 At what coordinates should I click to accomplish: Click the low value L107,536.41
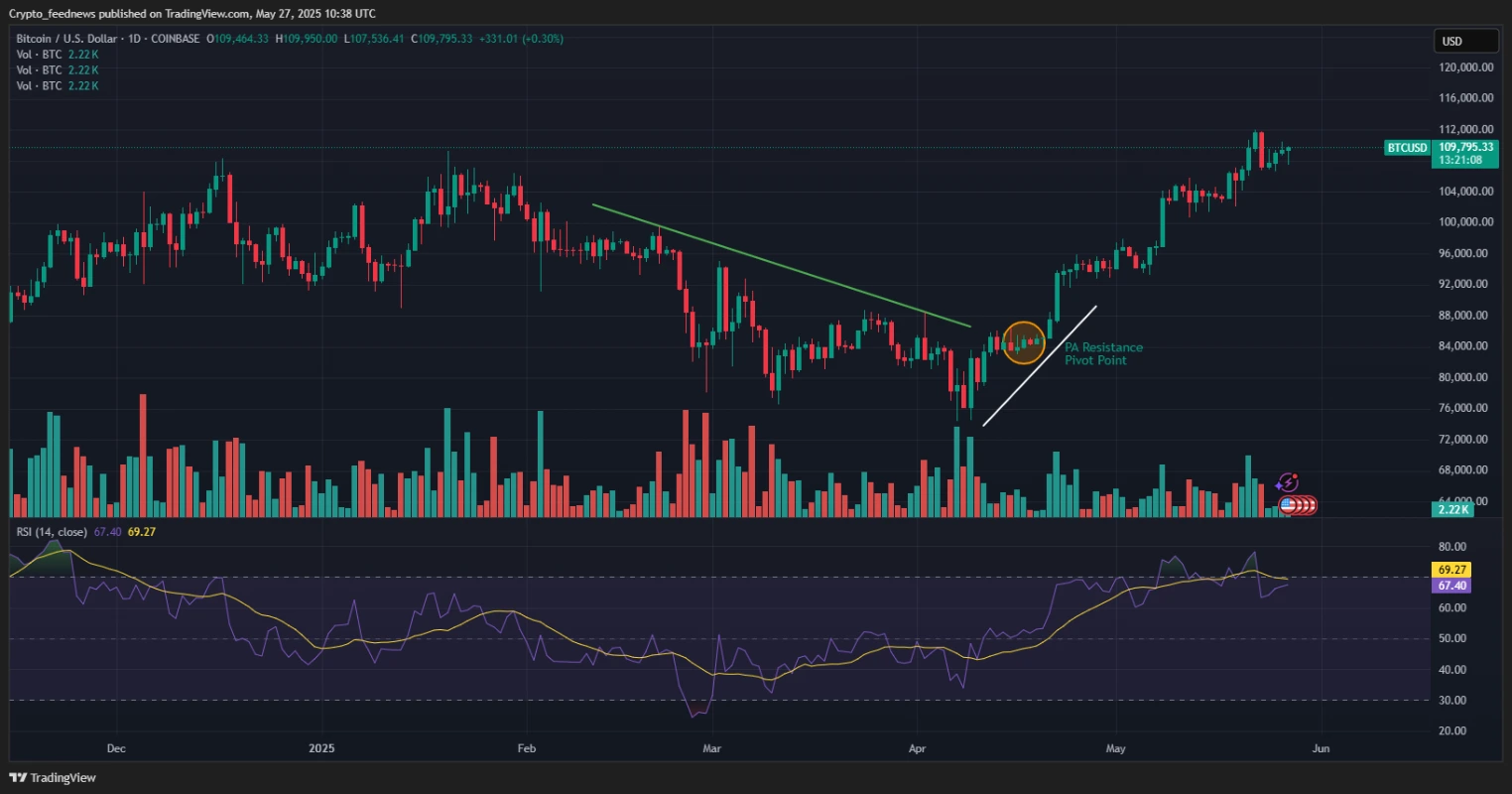point(374,39)
